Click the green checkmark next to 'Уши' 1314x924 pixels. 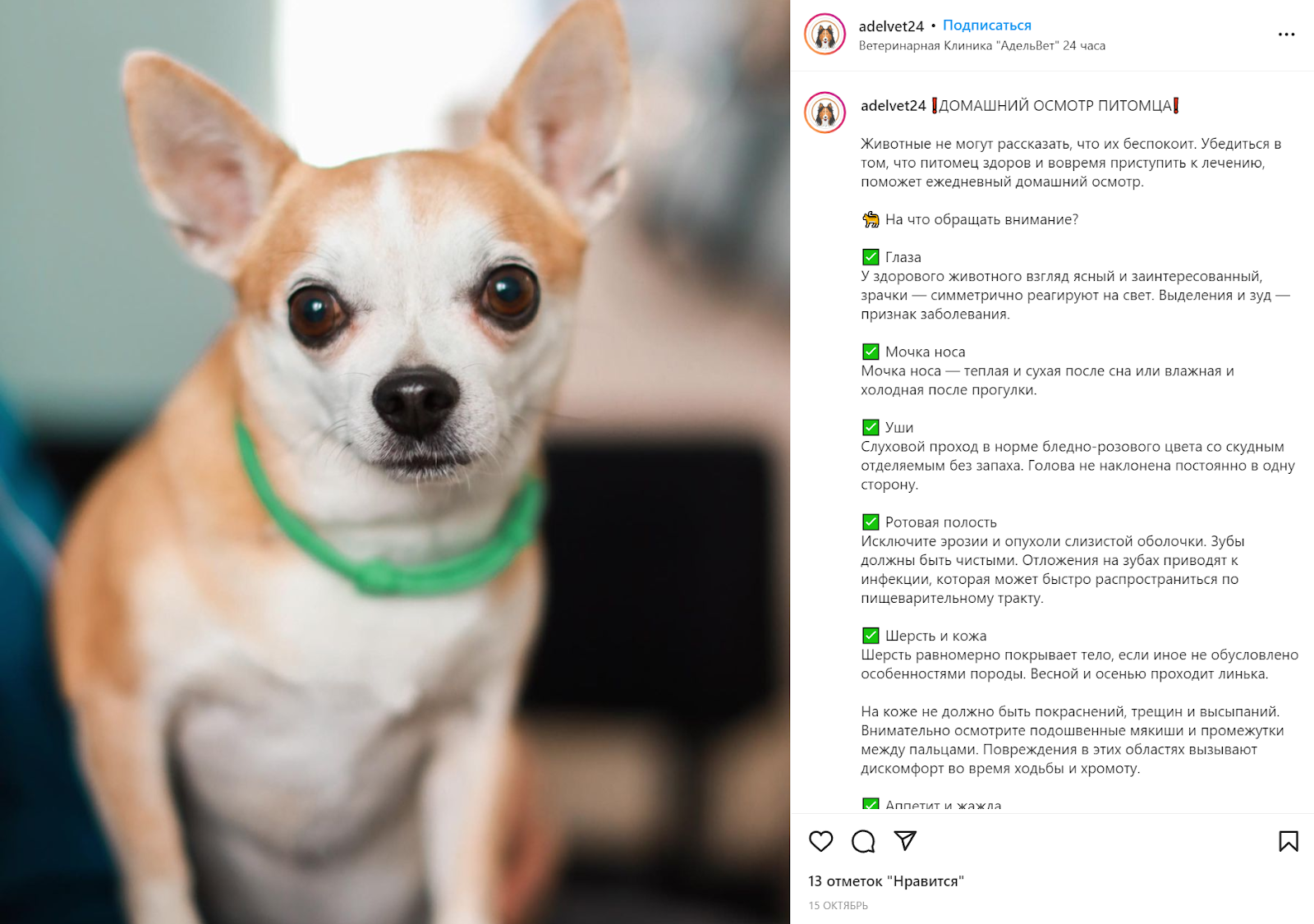click(x=871, y=427)
